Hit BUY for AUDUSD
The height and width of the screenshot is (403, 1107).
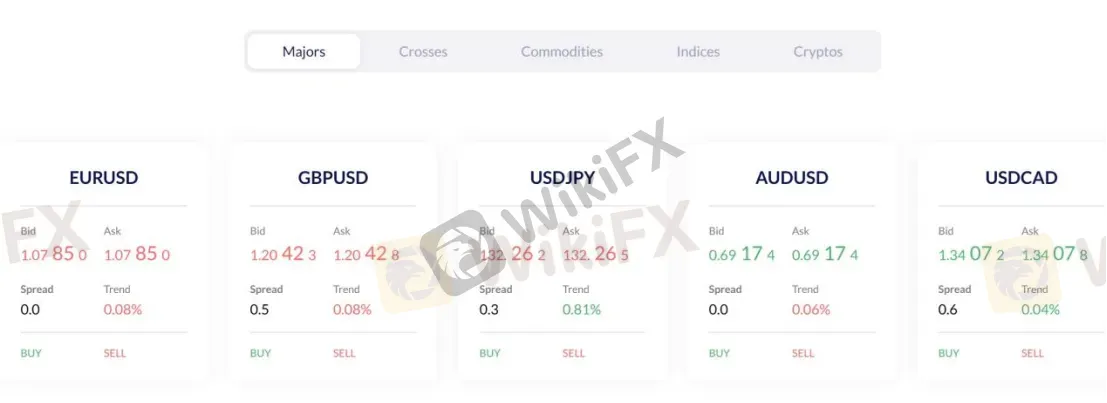(x=720, y=353)
